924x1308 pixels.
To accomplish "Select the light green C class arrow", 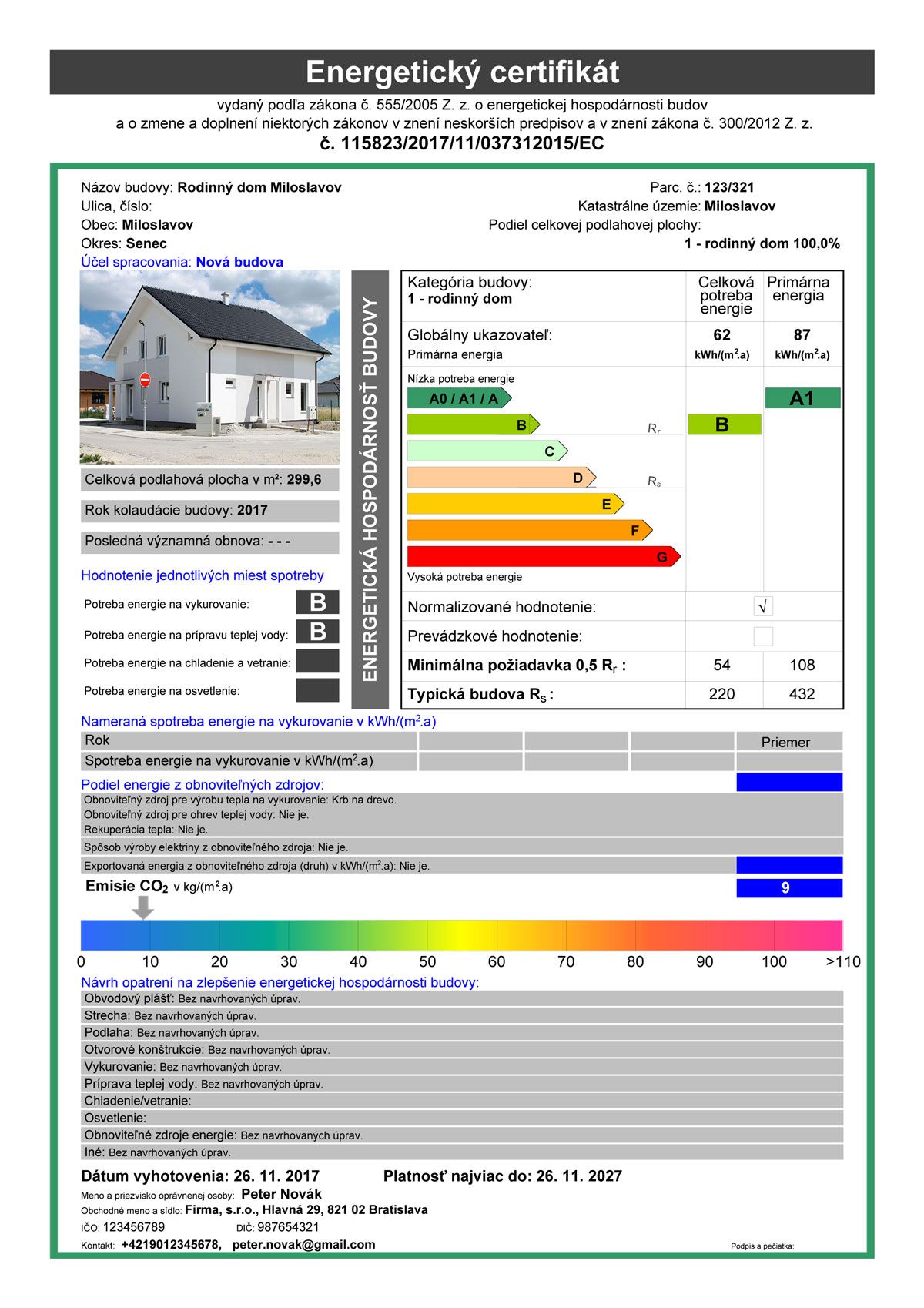I will tap(487, 451).
